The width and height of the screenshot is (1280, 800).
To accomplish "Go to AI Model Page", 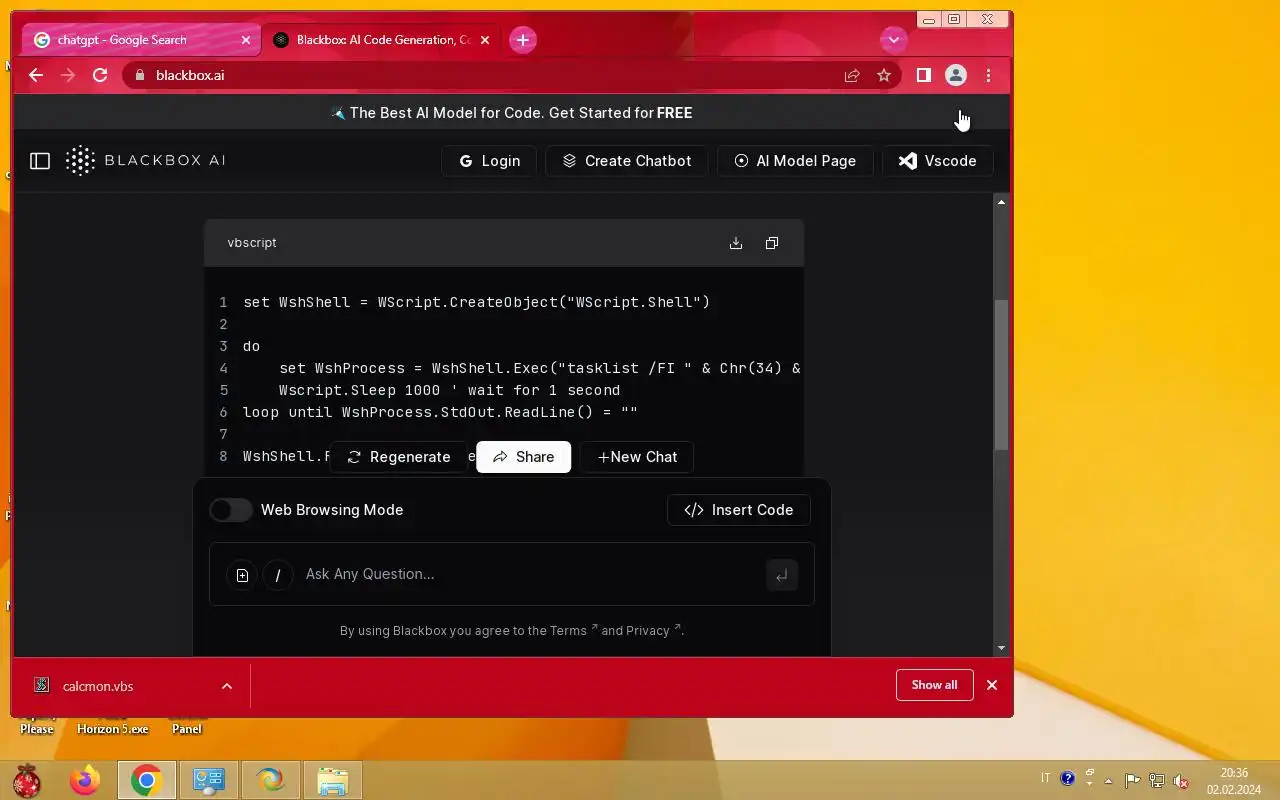I will point(795,161).
